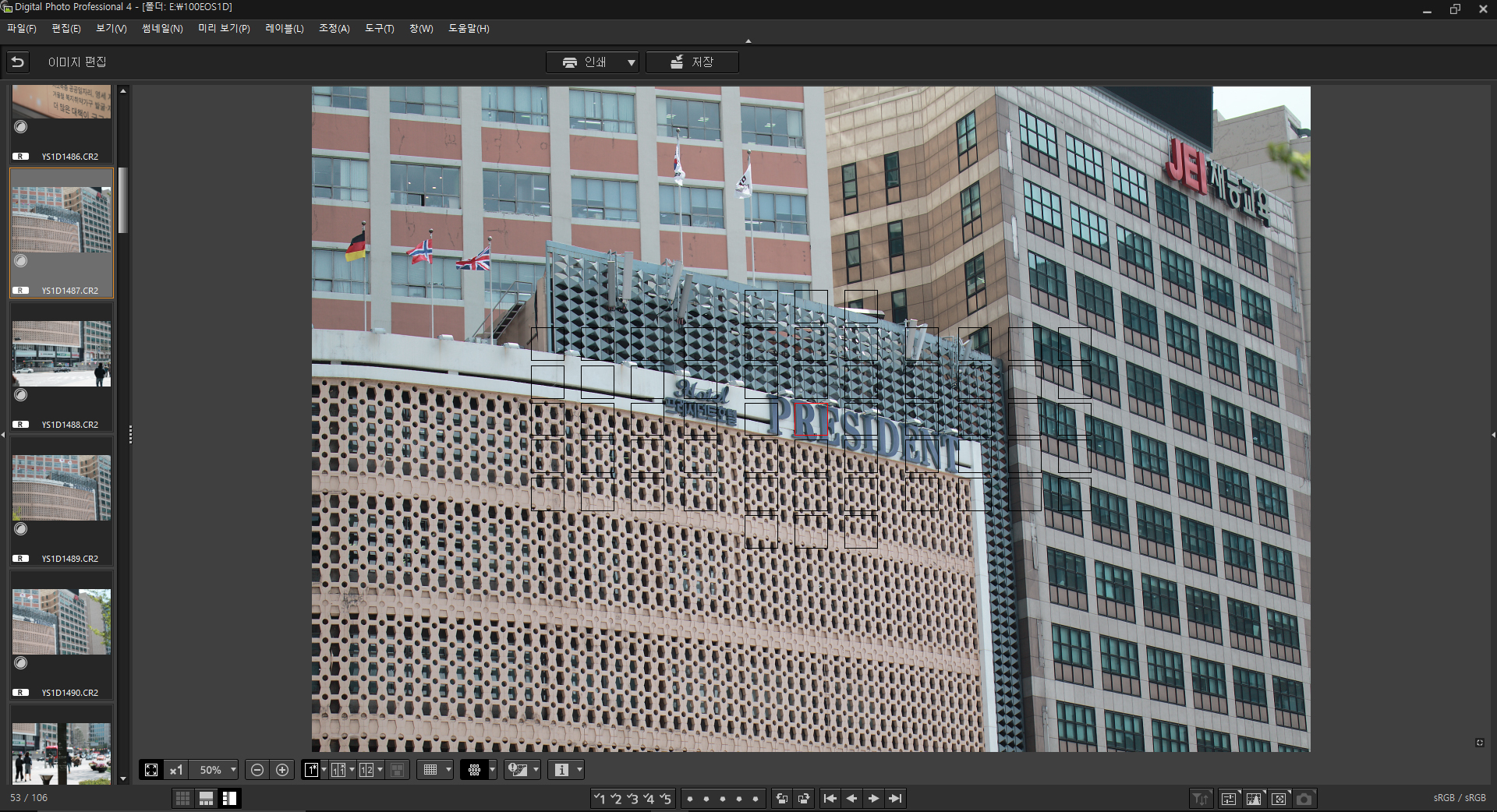Open the 보기(V) menu
This screenshot has width=1497, height=812.
(x=111, y=29)
